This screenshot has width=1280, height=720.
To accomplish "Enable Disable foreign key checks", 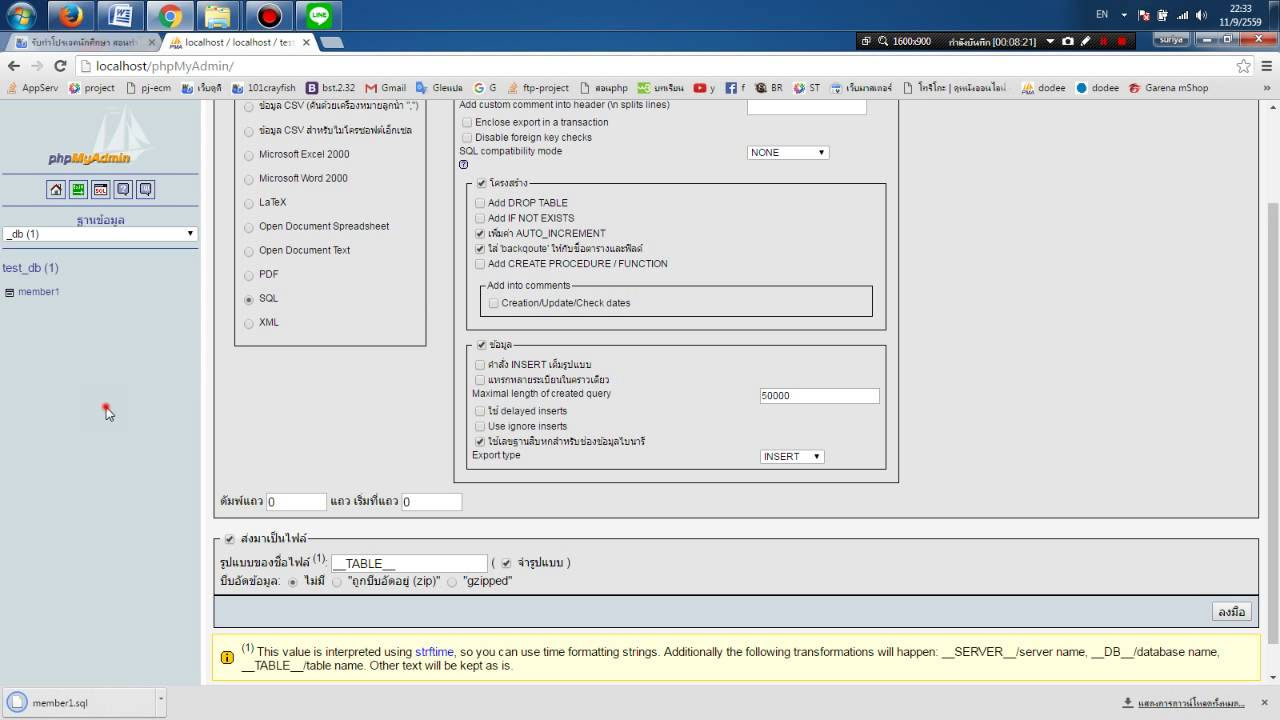I will [x=467, y=137].
